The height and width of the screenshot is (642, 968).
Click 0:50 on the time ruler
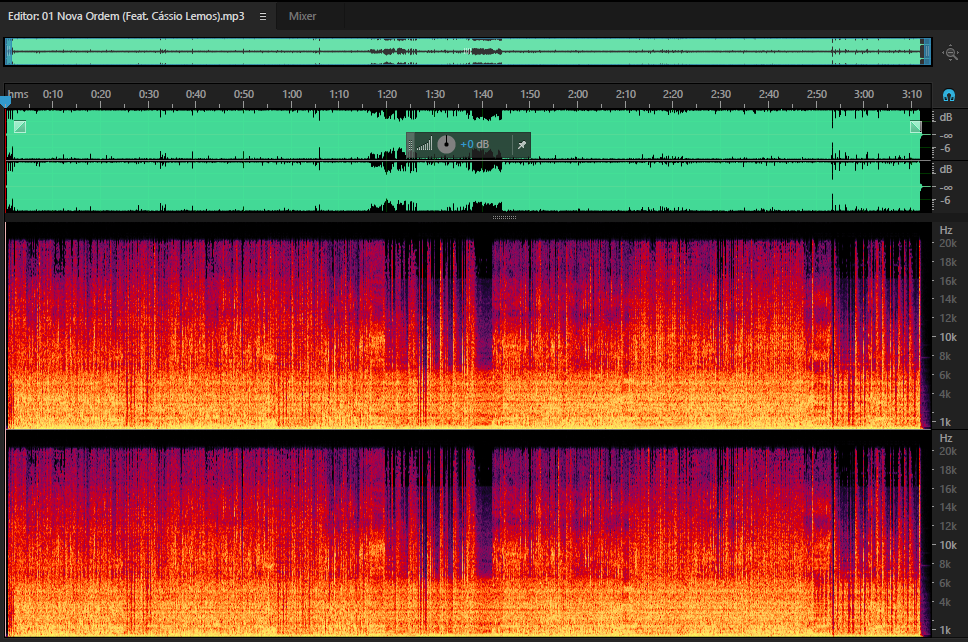coord(244,94)
